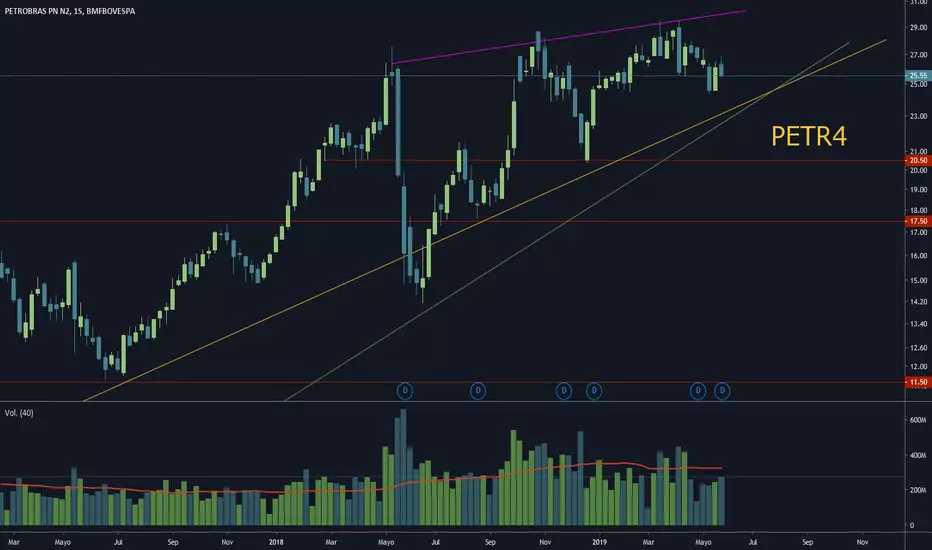Click the 200M volume scale label
932x550 pixels.
pyautogui.click(x=918, y=490)
